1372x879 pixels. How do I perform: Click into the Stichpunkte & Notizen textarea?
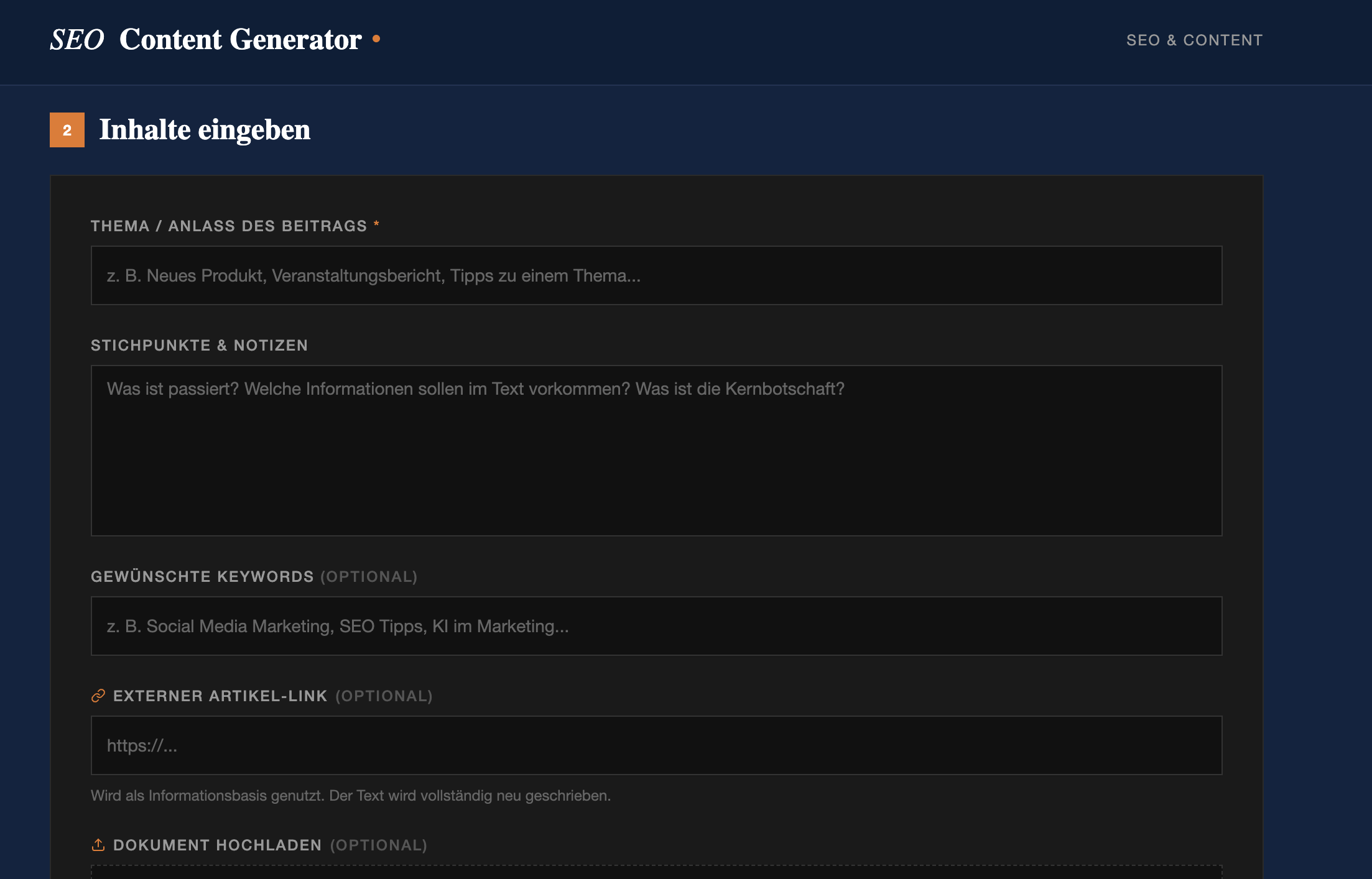click(656, 451)
